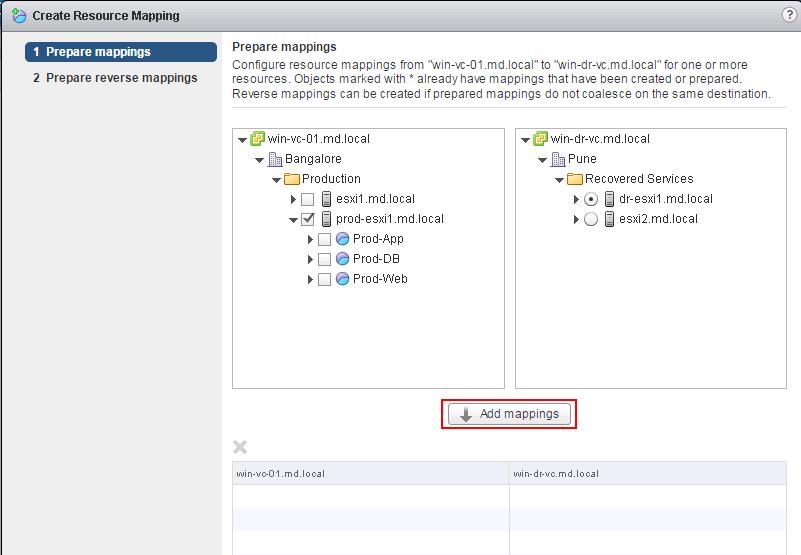Click the dr-esxi1.md.local host icon
Image resolution: width=801 pixels, height=555 pixels.
(609, 199)
